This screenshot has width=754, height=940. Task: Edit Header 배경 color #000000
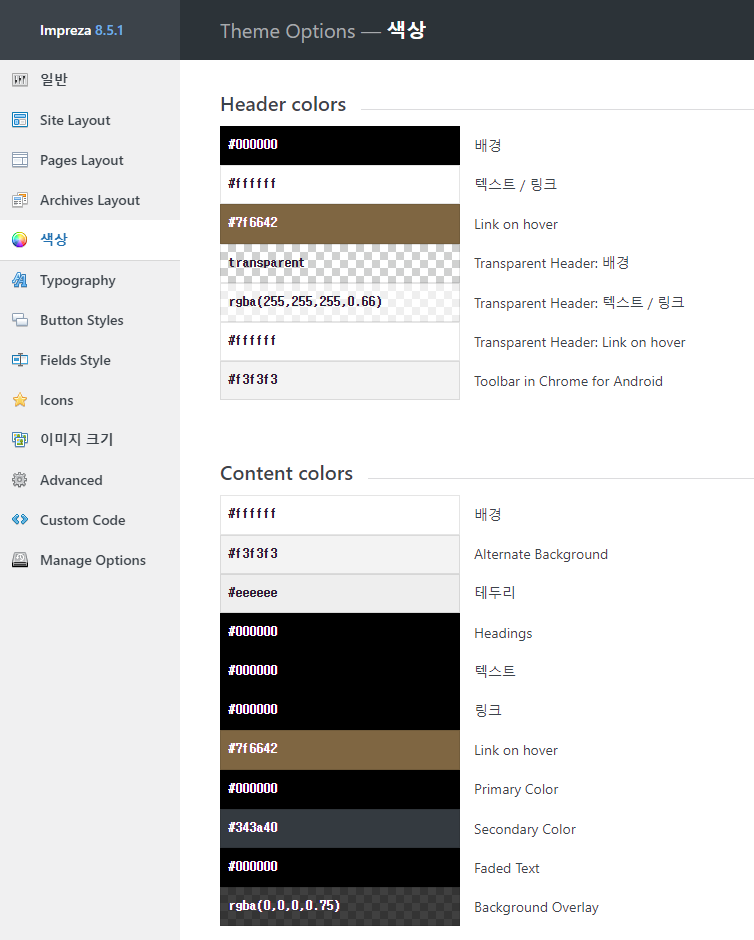340,145
